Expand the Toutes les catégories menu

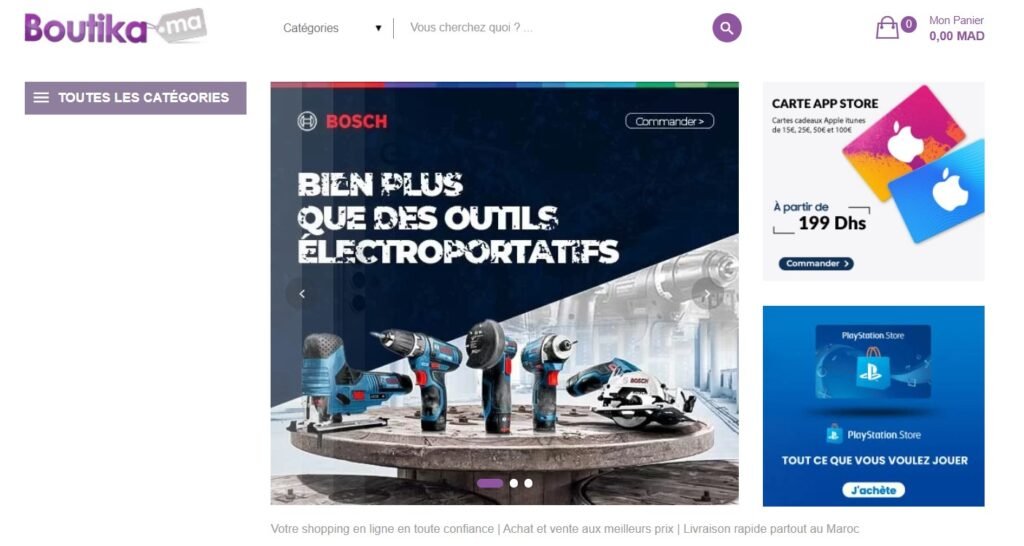point(136,98)
